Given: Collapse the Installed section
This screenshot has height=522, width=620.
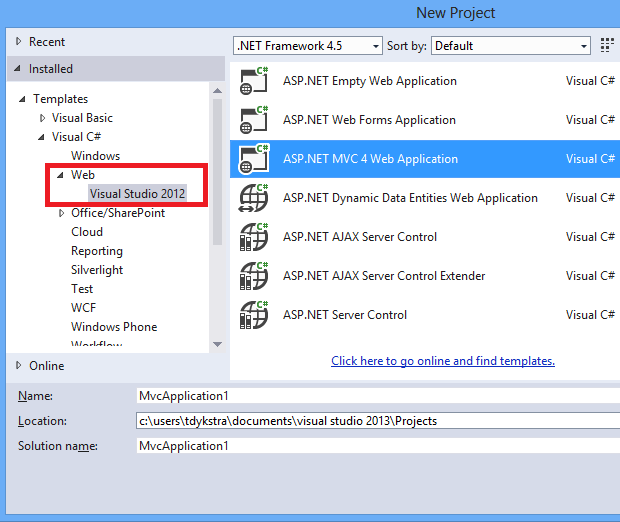Looking at the screenshot, I should click(18, 68).
